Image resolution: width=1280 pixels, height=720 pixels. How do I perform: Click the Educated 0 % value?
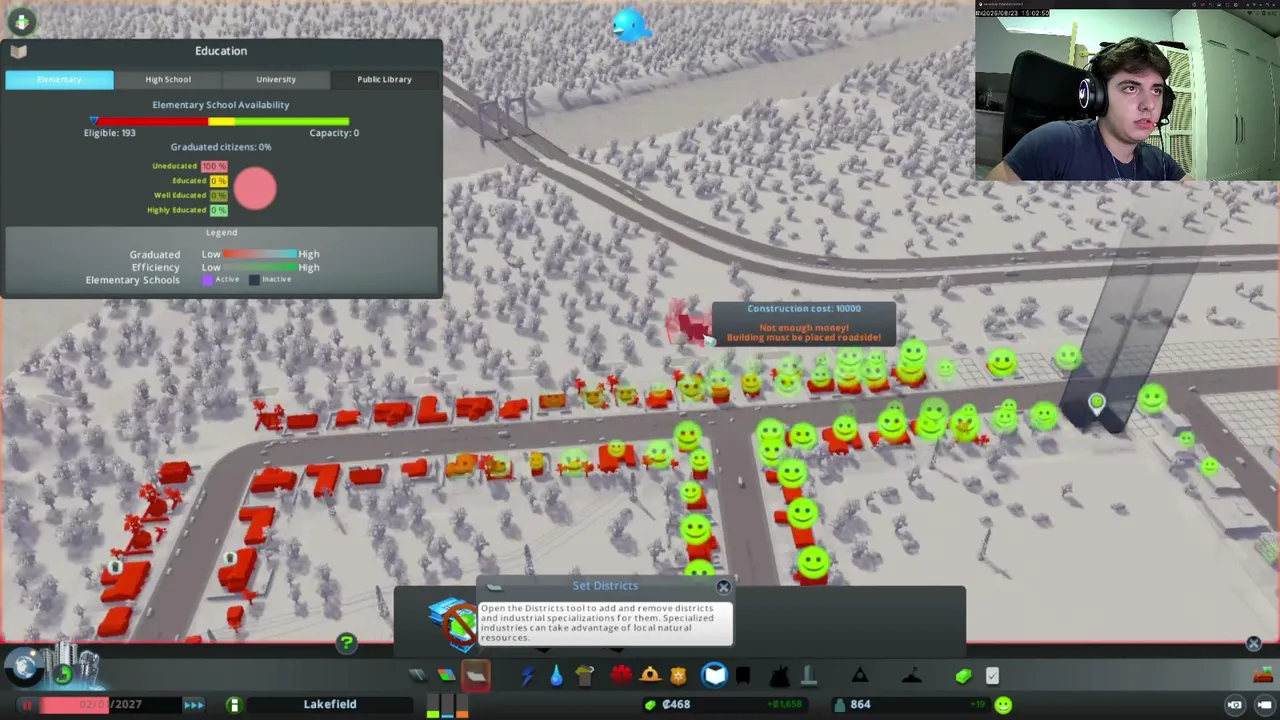(x=218, y=181)
